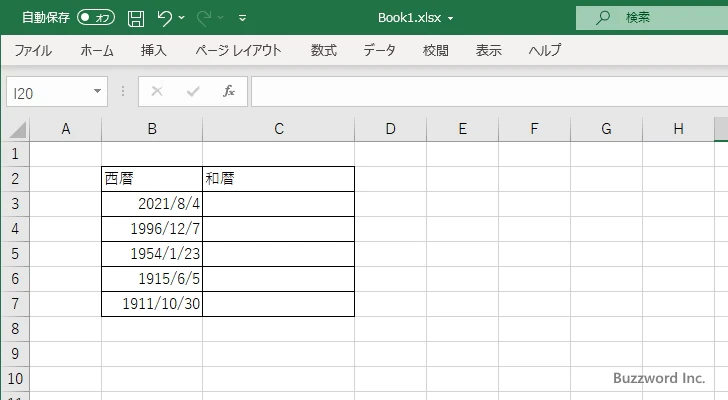The height and width of the screenshot is (400, 728).
Task: Click the Redo arrow icon
Action: click(x=203, y=18)
